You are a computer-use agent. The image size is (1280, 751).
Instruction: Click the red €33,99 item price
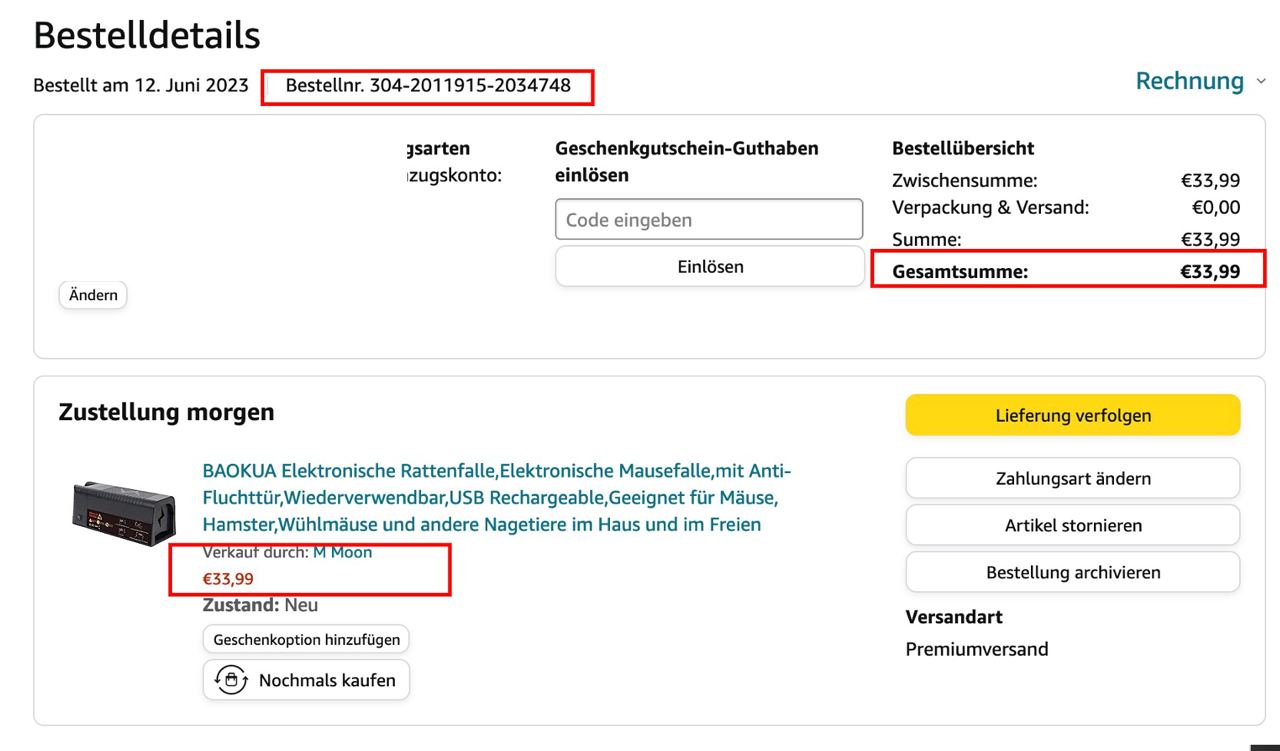[228, 578]
